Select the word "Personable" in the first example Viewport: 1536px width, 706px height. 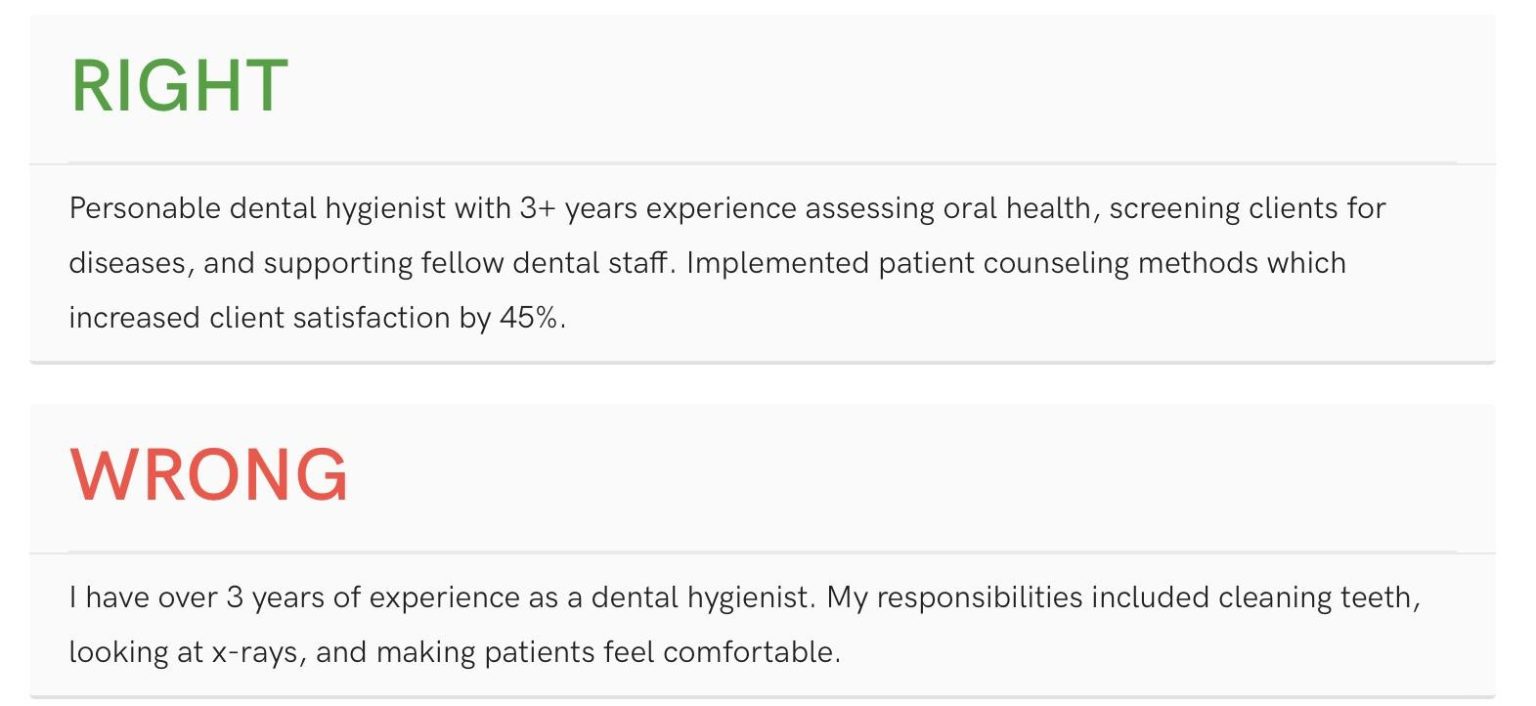coord(145,209)
